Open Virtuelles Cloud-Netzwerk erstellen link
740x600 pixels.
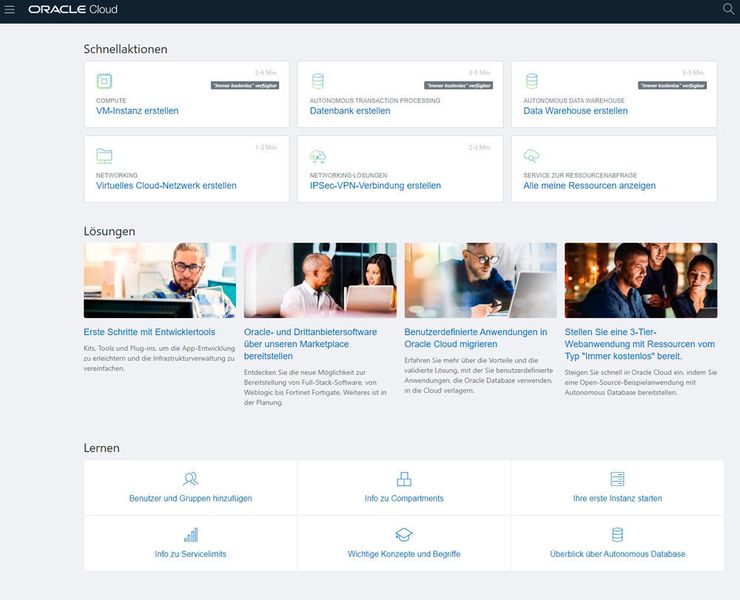click(x=166, y=186)
